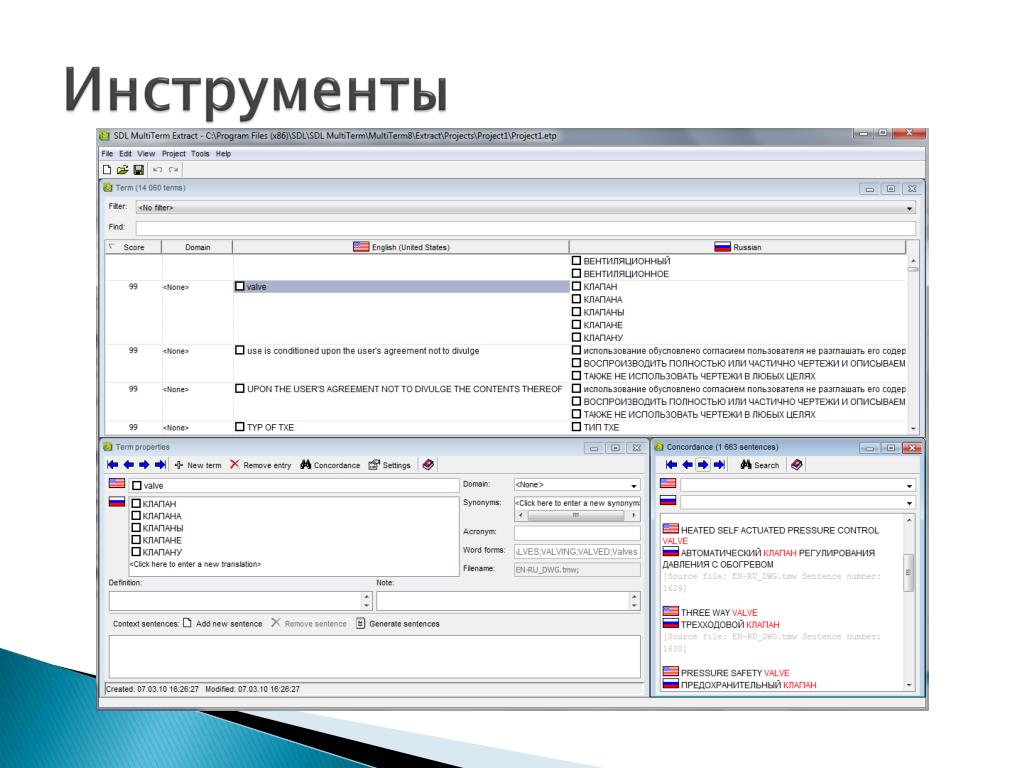This screenshot has width=1024, height=768.
Task: Click the Score column sort header
Action: pos(133,248)
